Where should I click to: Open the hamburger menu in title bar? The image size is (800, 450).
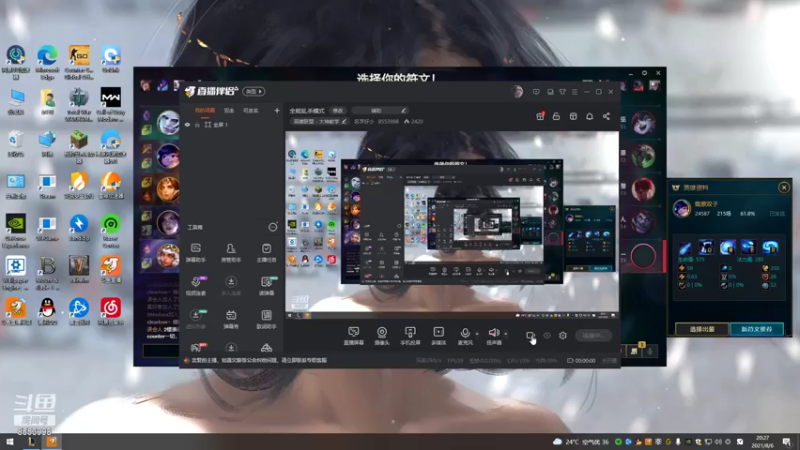pyautogui.click(x=574, y=92)
